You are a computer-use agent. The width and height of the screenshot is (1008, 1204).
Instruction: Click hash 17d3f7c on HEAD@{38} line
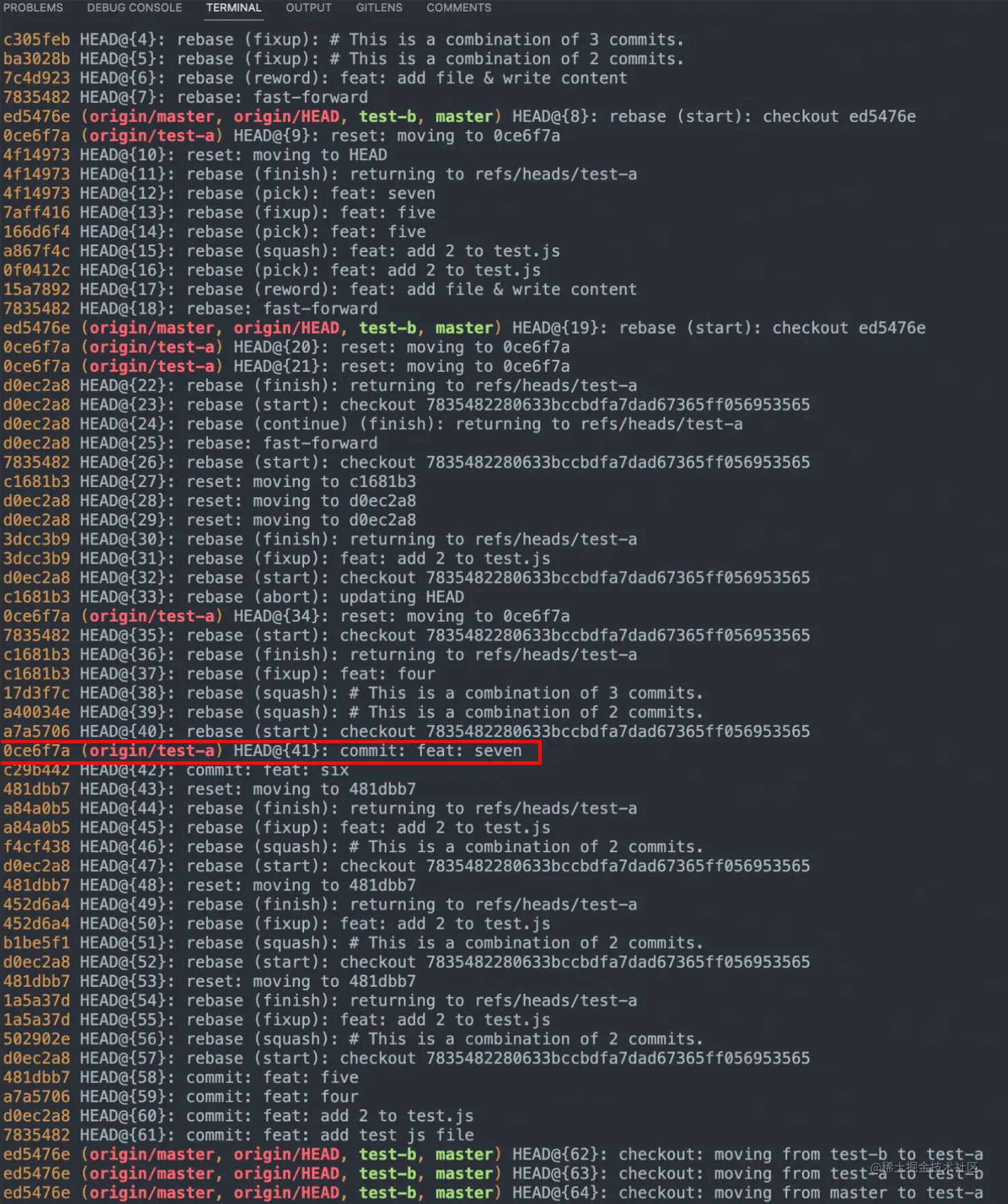pyautogui.click(x=36, y=693)
